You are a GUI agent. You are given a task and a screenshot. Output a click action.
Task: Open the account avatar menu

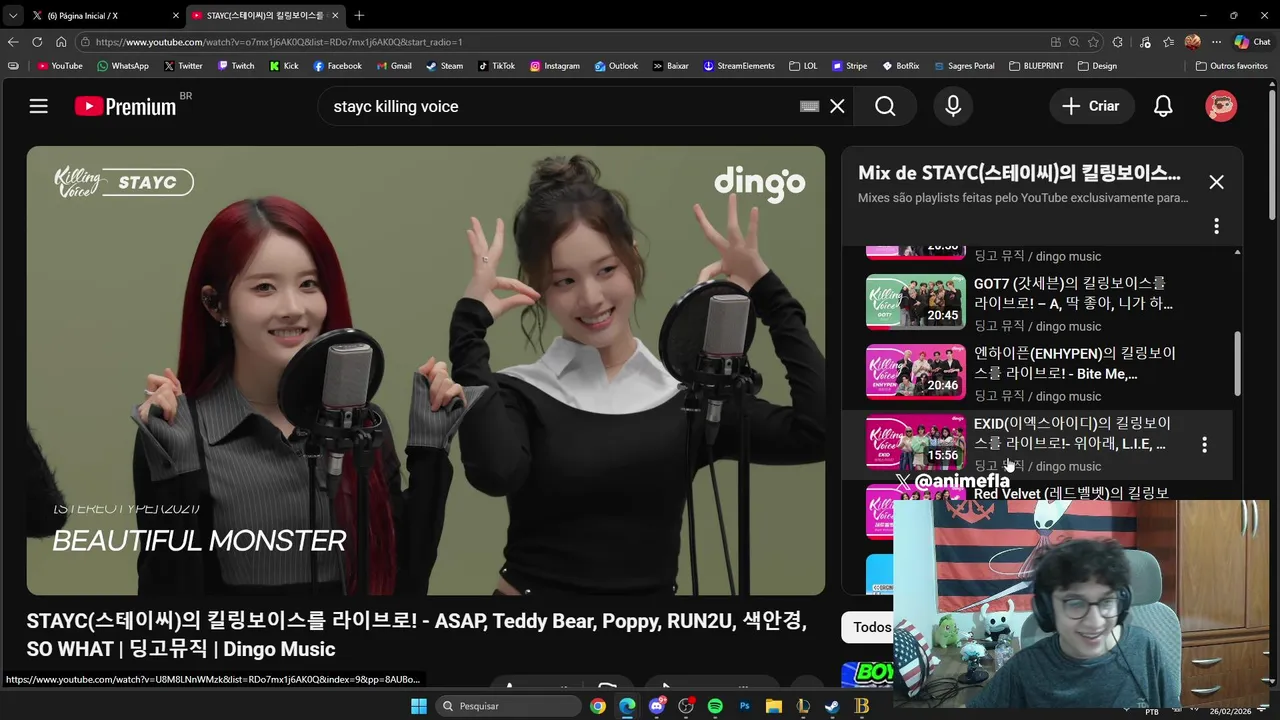pyautogui.click(x=1221, y=106)
